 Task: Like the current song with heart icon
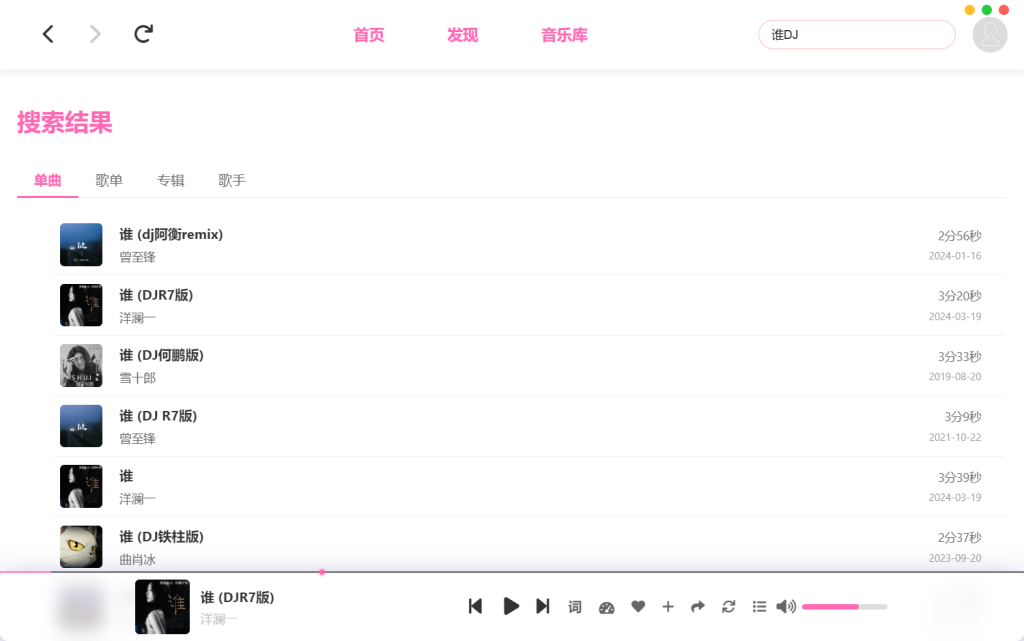(638, 607)
